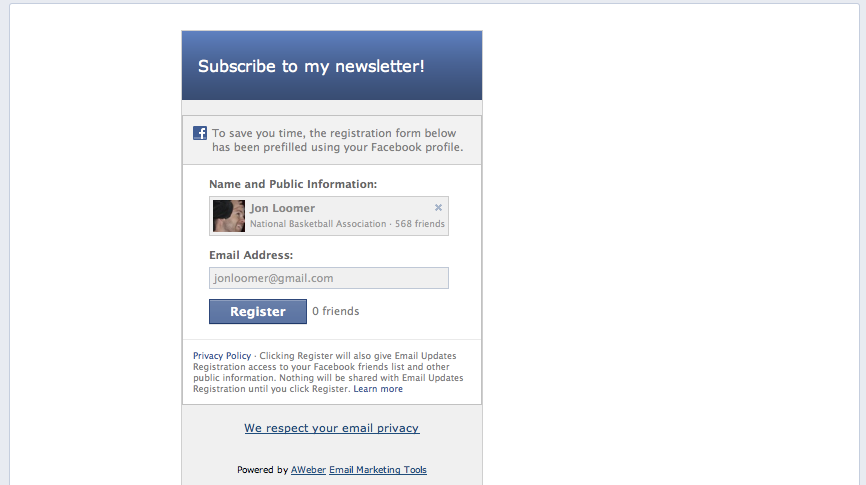866x485 pixels.
Task: Click the Jon Loomer name text
Action: [x=282, y=208]
